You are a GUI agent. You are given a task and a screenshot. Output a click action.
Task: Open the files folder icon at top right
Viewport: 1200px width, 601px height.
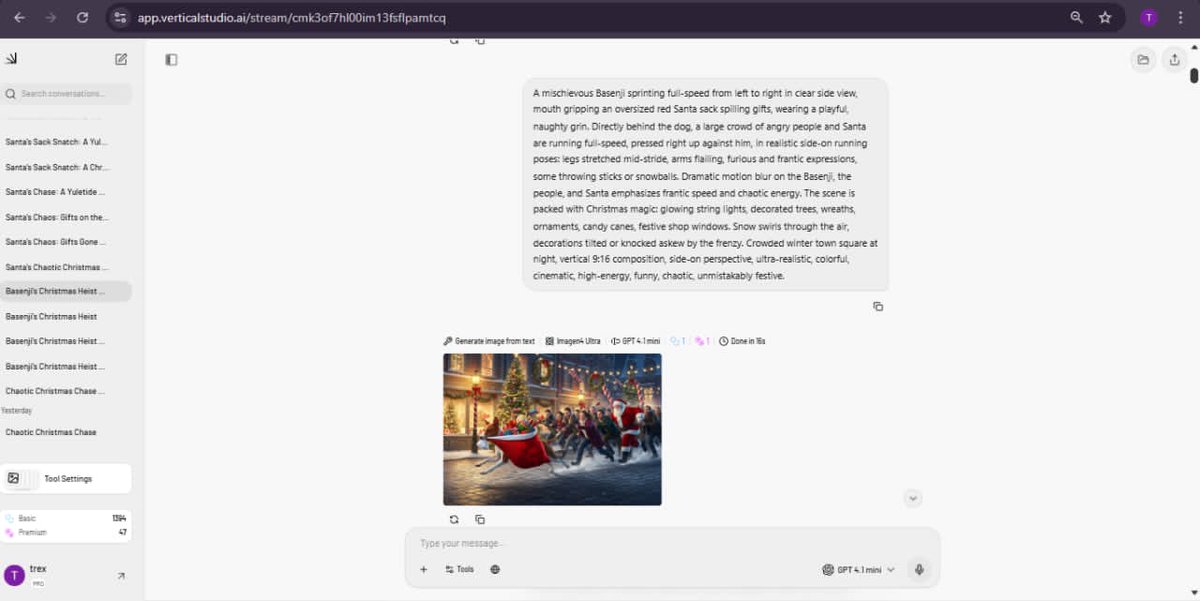pos(1143,60)
